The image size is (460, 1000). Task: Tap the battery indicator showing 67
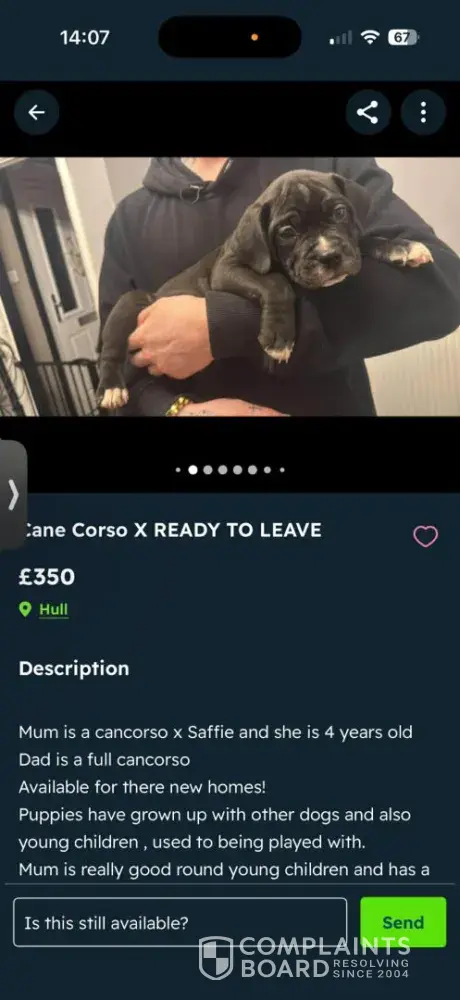(403, 38)
